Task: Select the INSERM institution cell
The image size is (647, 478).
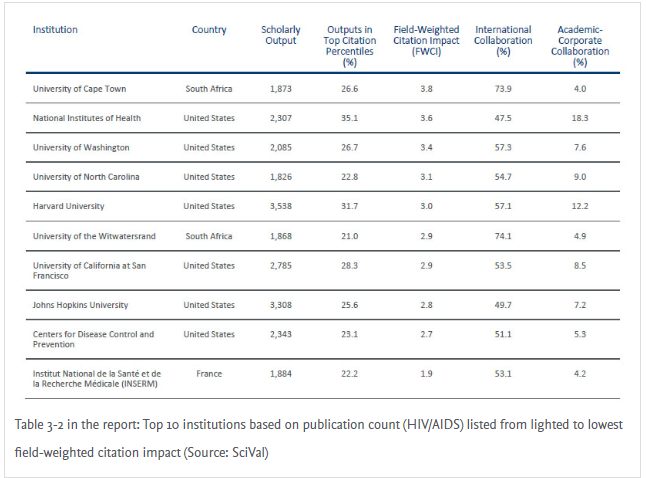Action: (x=97, y=379)
